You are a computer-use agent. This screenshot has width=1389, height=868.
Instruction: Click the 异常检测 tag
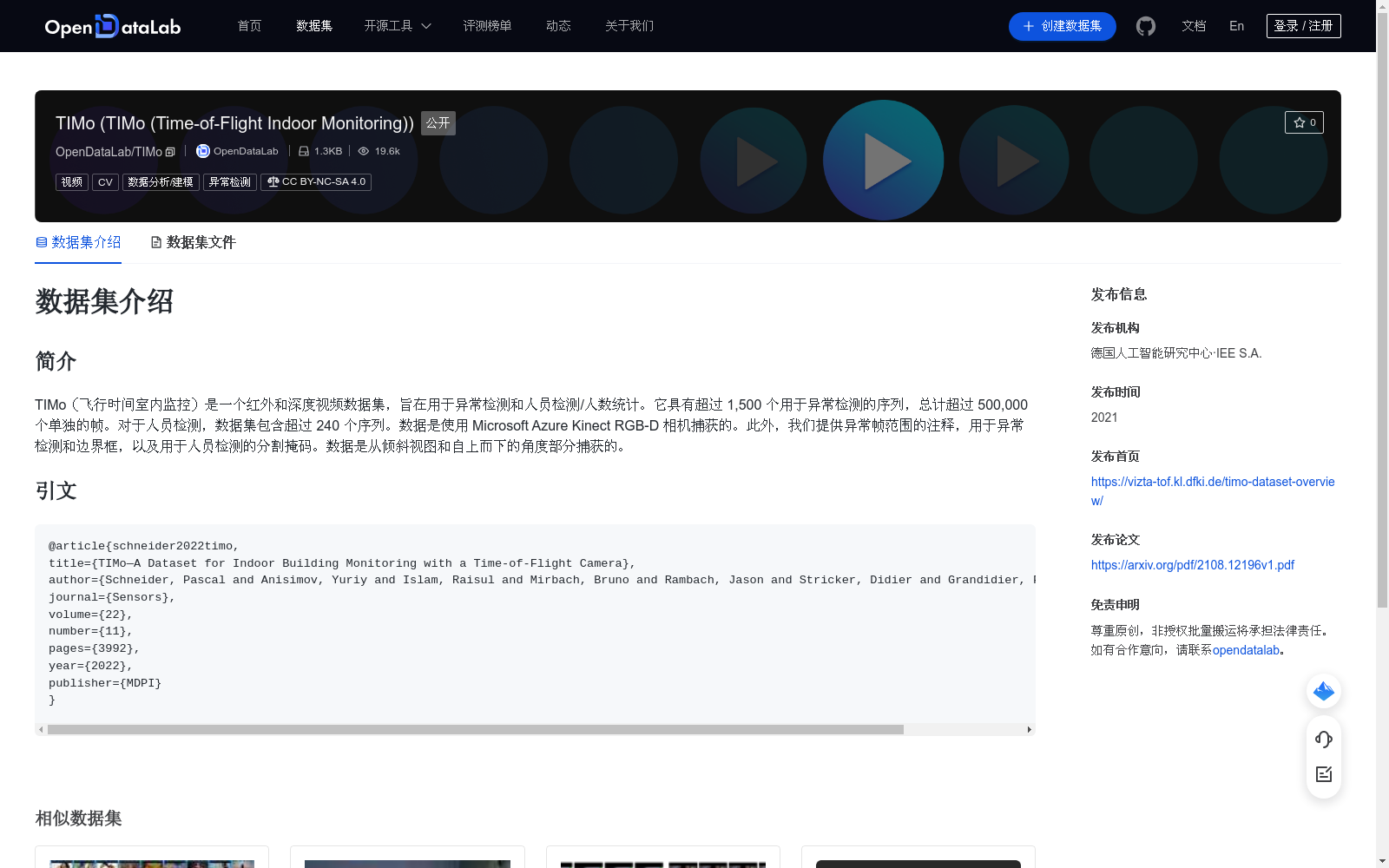point(230,182)
